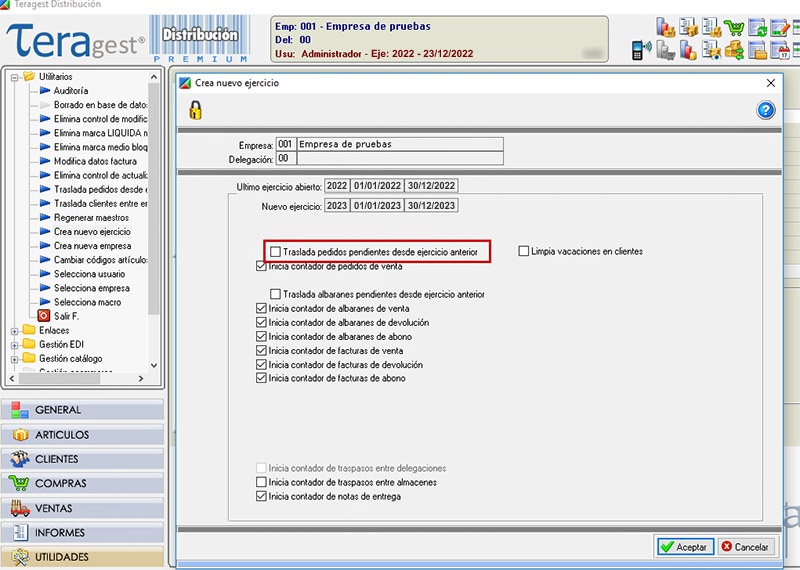This screenshot has width=800, height=570.
Task: Click the Nuevo ejercicio year field 2023
Action: pyautogui.click(x=337, y=205)
